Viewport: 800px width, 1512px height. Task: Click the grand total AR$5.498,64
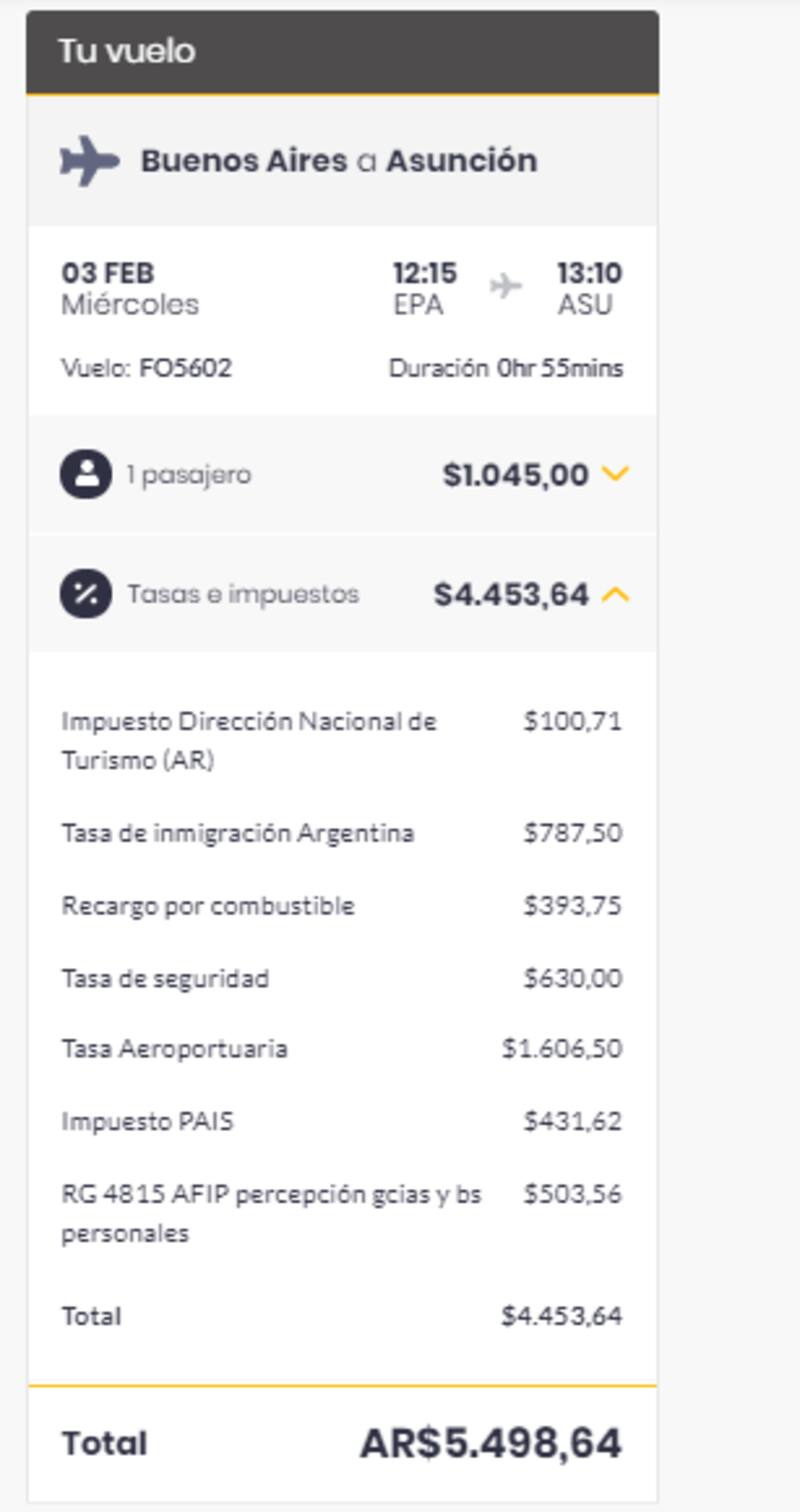point(490,1443)
